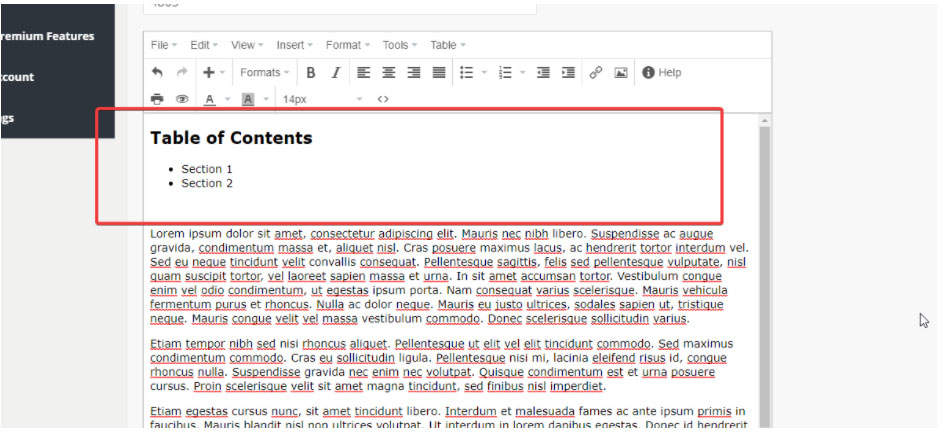Viewport: 947px width, 436px height.
Task: Insert or edit a link
Action: coord(595,72)
